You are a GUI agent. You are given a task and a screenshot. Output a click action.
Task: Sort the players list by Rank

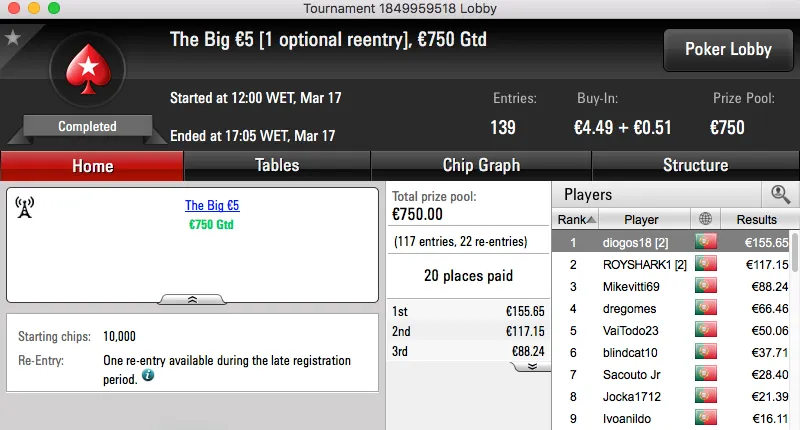tap(576, 219)
